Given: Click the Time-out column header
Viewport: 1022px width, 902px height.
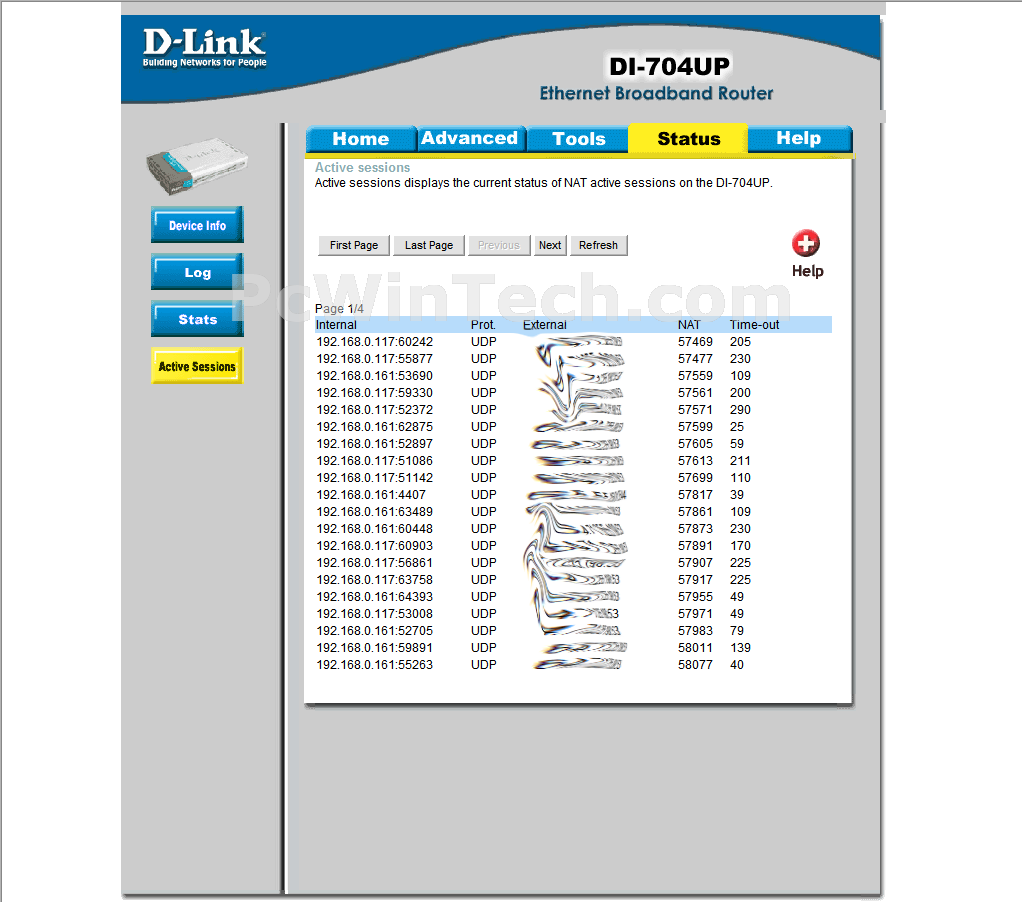Looking at the screenshot, I should pyautogui.click(x=754, y=325).
